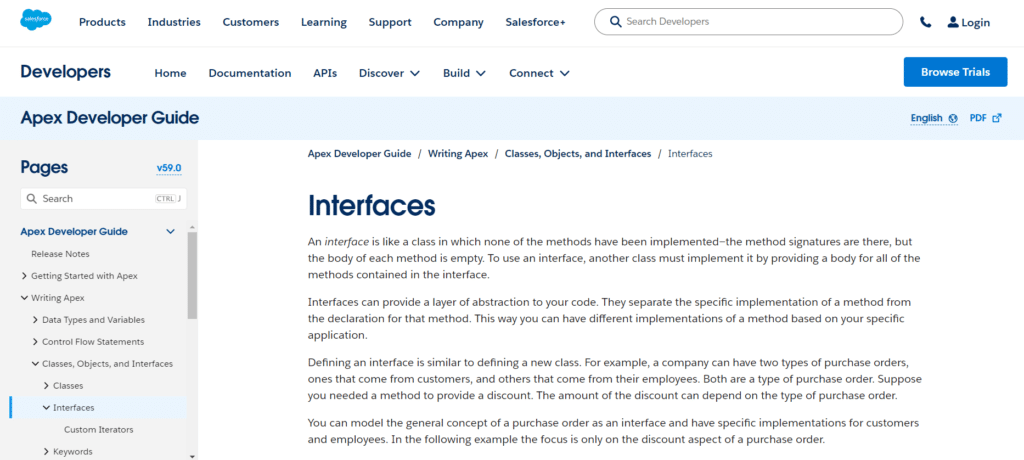The width and height of the screenshot is (1024, 460).
Task: Click the Salesforce cloud logo
Action: [x=36, y=21]
